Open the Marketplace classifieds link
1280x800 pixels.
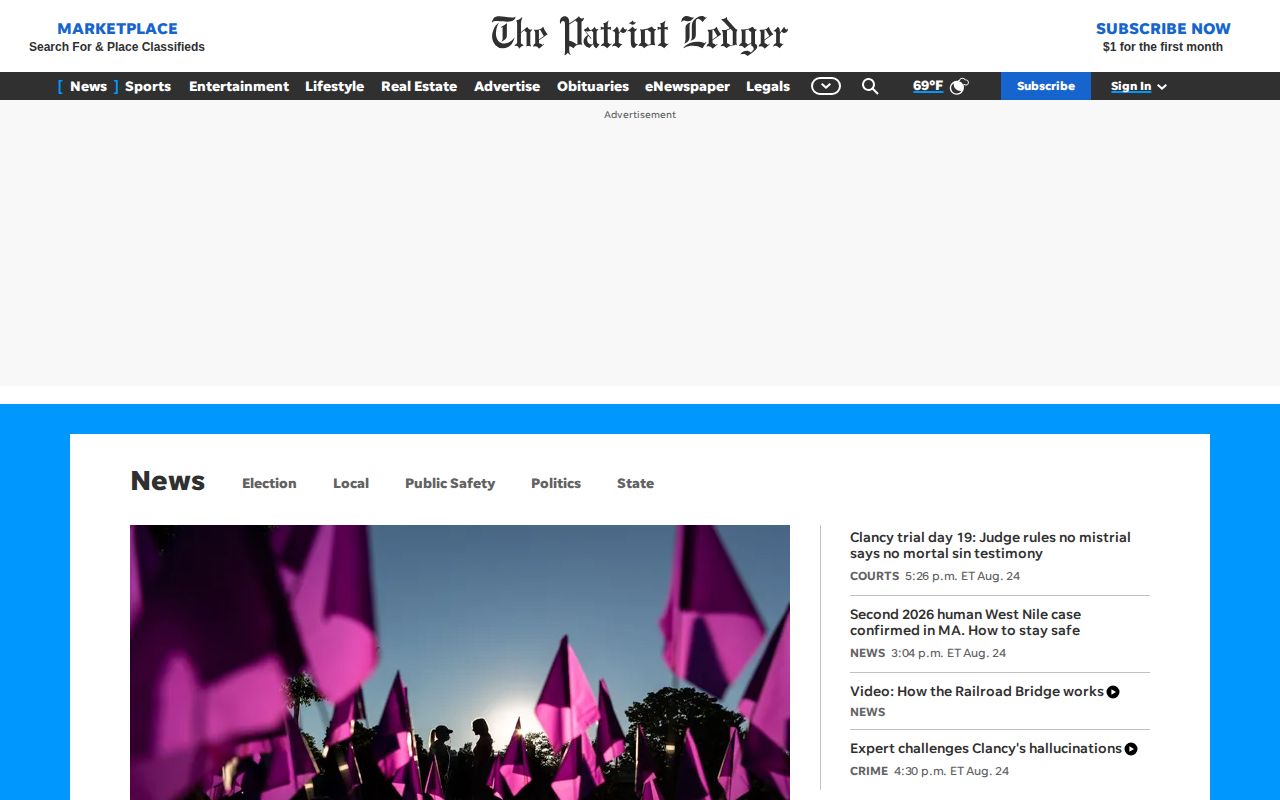(117, 36)
